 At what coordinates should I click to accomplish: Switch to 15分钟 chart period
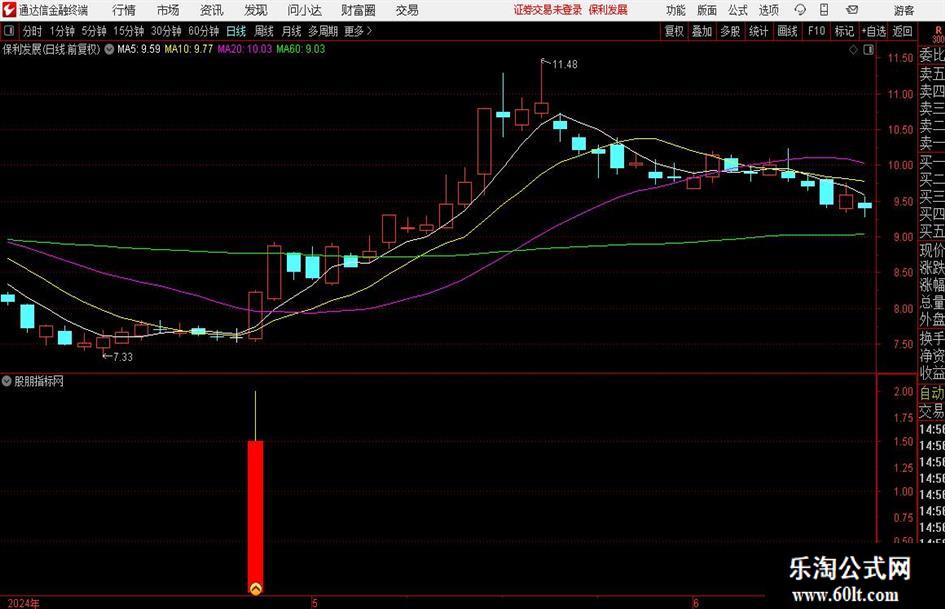click(128, 31)
